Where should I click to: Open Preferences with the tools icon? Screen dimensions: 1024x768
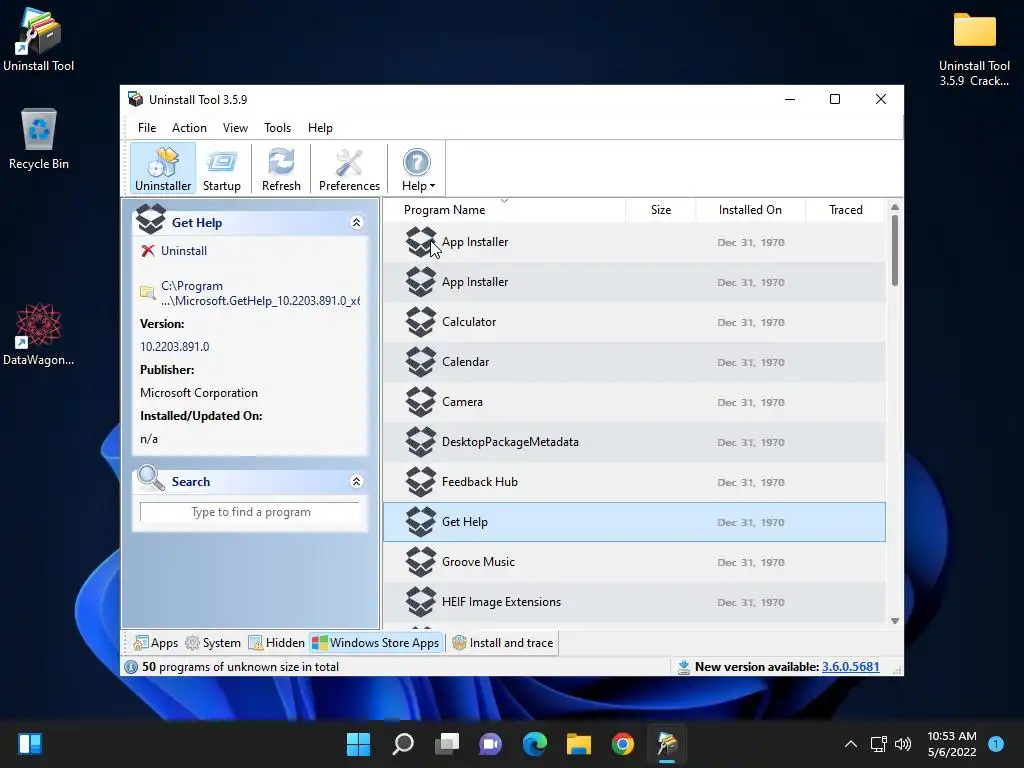[x=349, y=168]
